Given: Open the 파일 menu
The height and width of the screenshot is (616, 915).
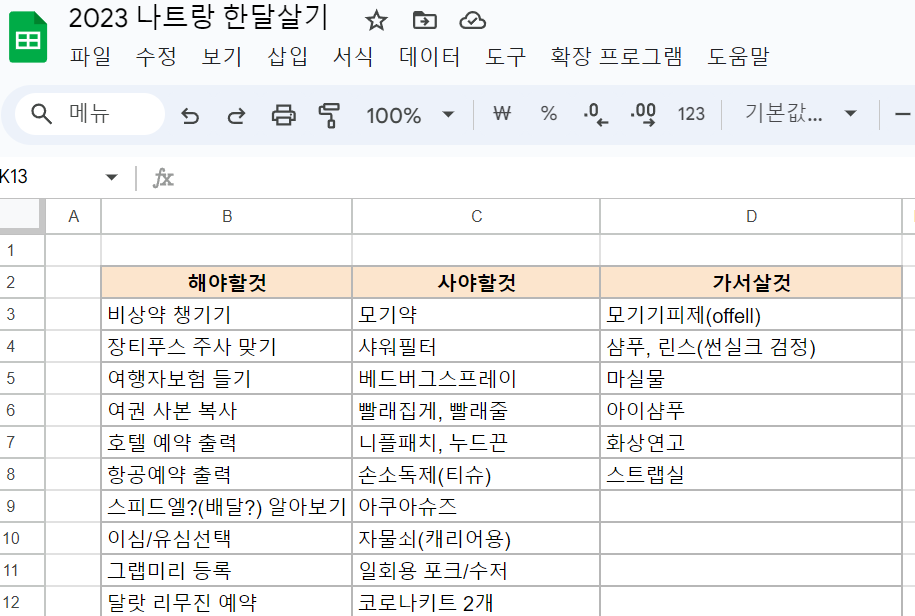Looking at the screenshot, I should (91, 57).
